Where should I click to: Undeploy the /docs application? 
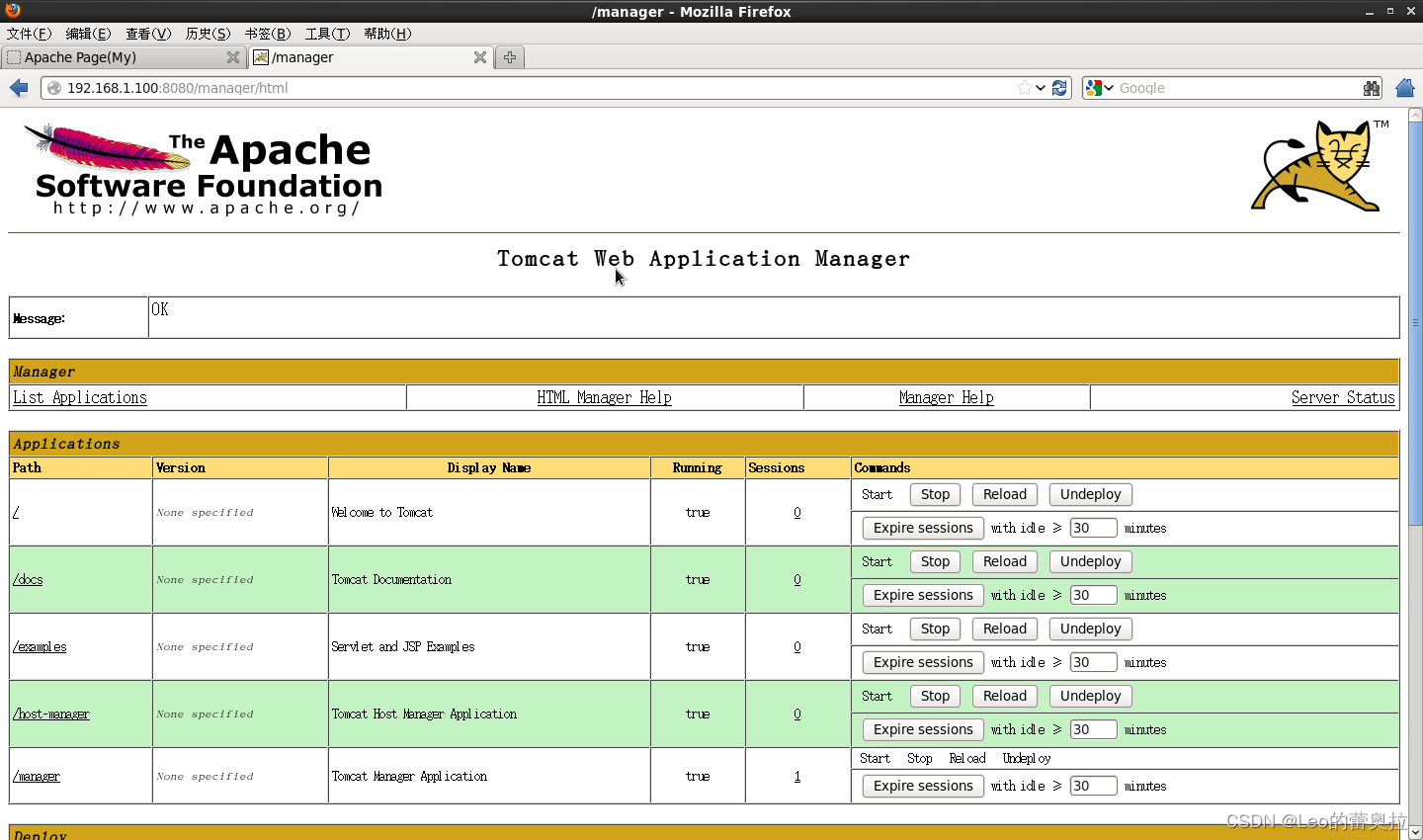tap(1091, 561)
